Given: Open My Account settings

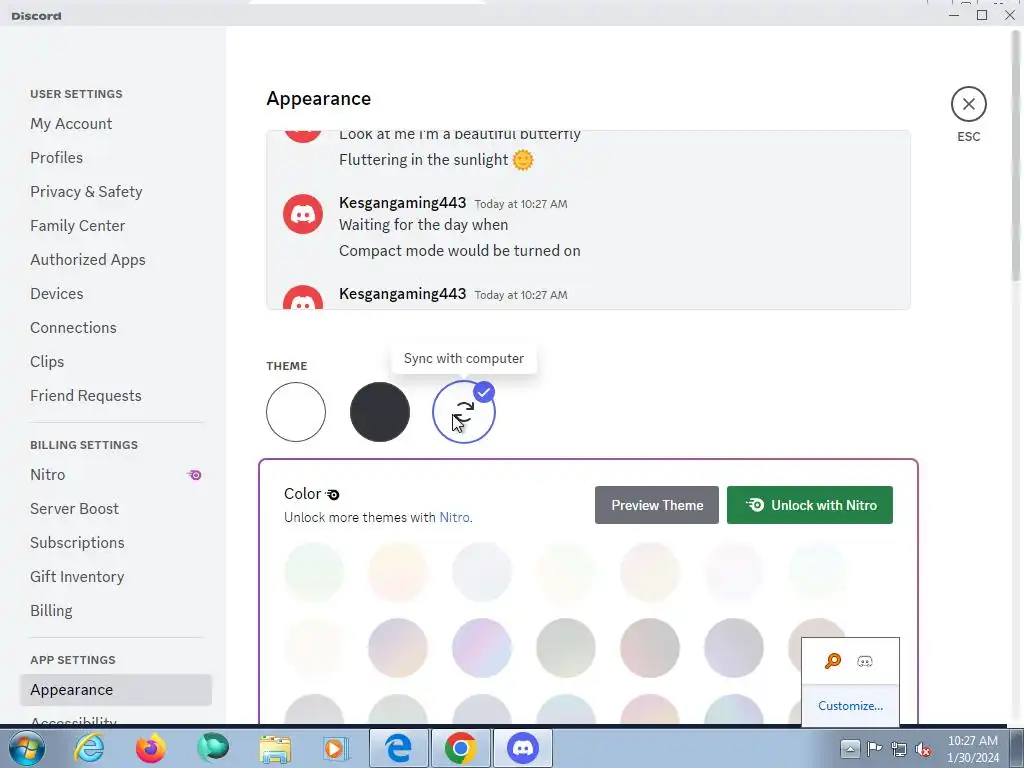Looking at the screenshot, I should point(71,123).
